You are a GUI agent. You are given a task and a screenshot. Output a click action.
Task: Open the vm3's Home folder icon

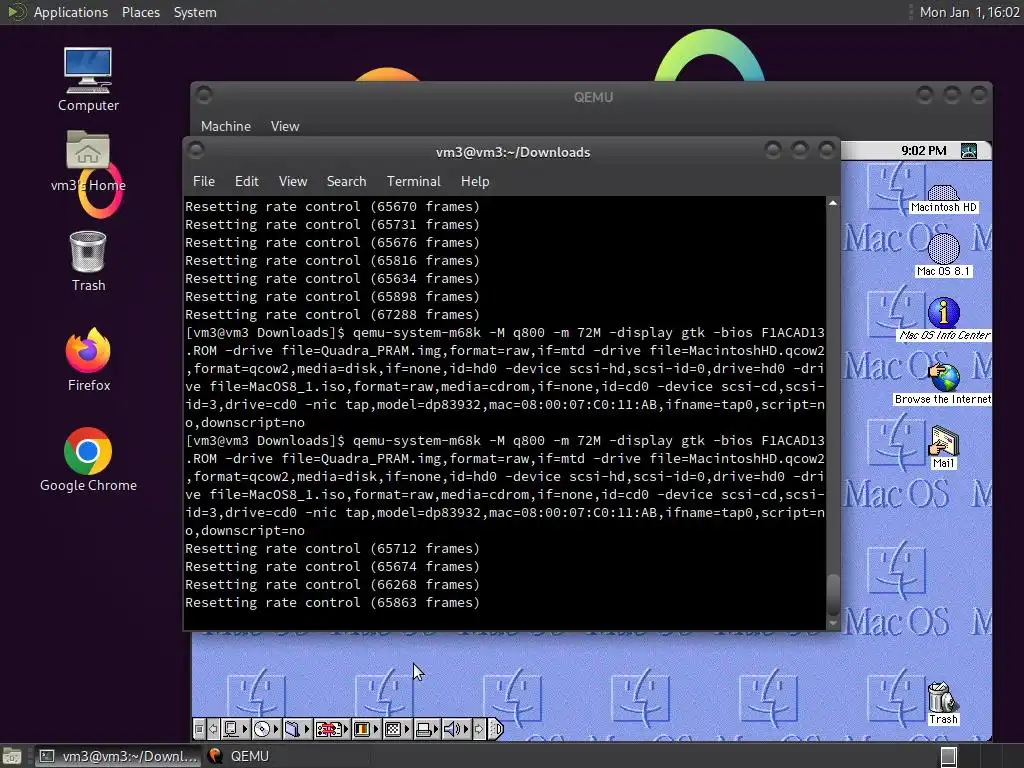(88, 161)
